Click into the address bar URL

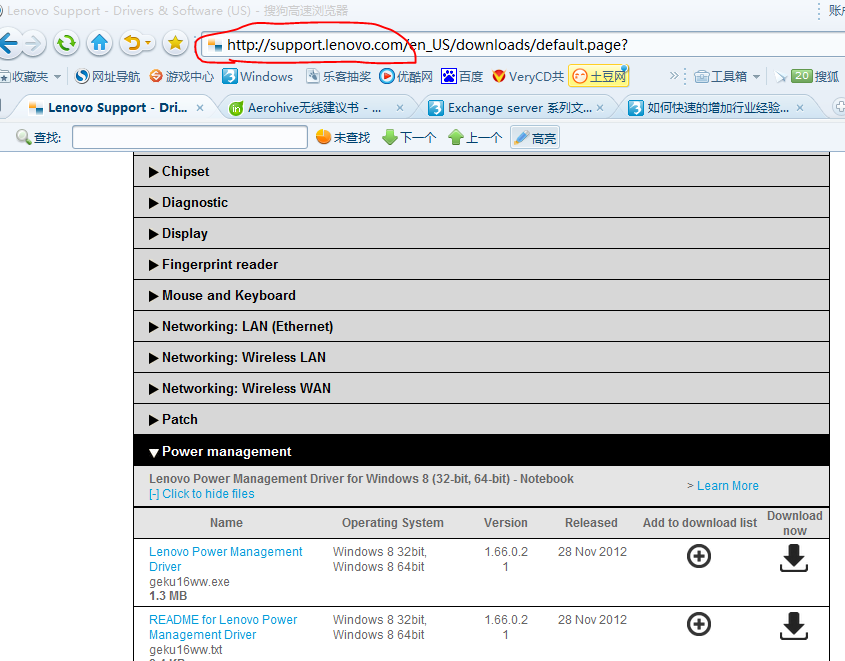[427, 45]
